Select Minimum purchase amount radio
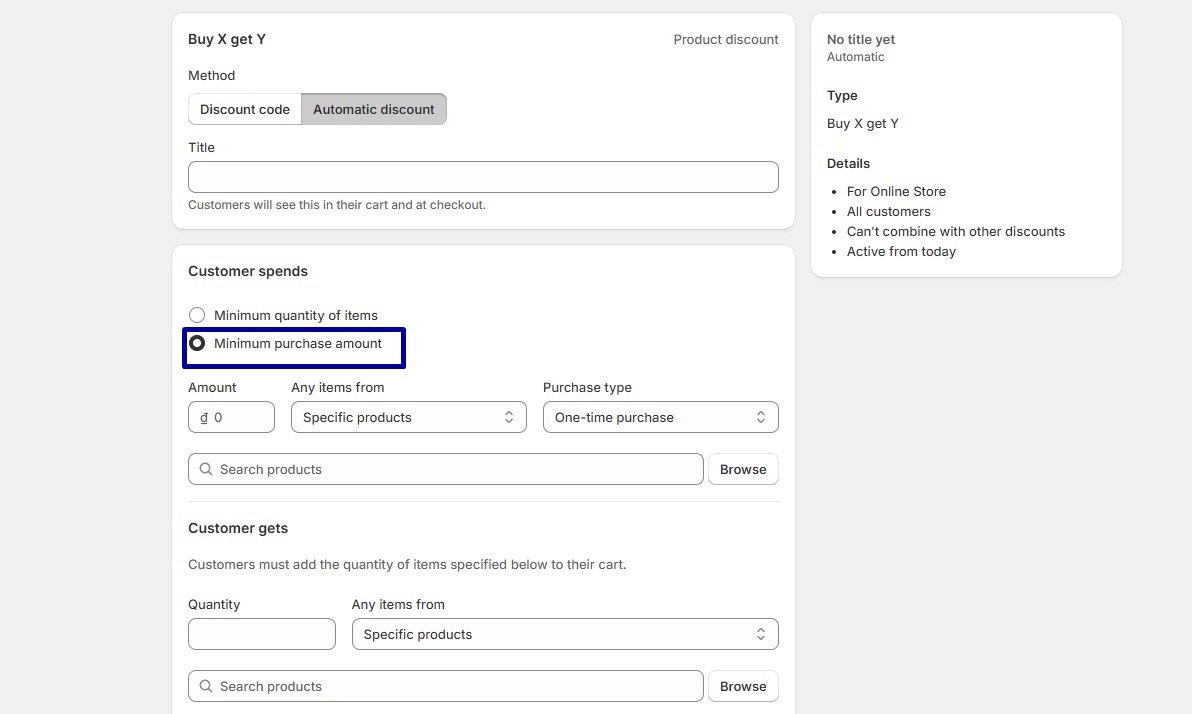This screenshot has width=1192, height=714. pyautogui.click(x=197, y=343)
